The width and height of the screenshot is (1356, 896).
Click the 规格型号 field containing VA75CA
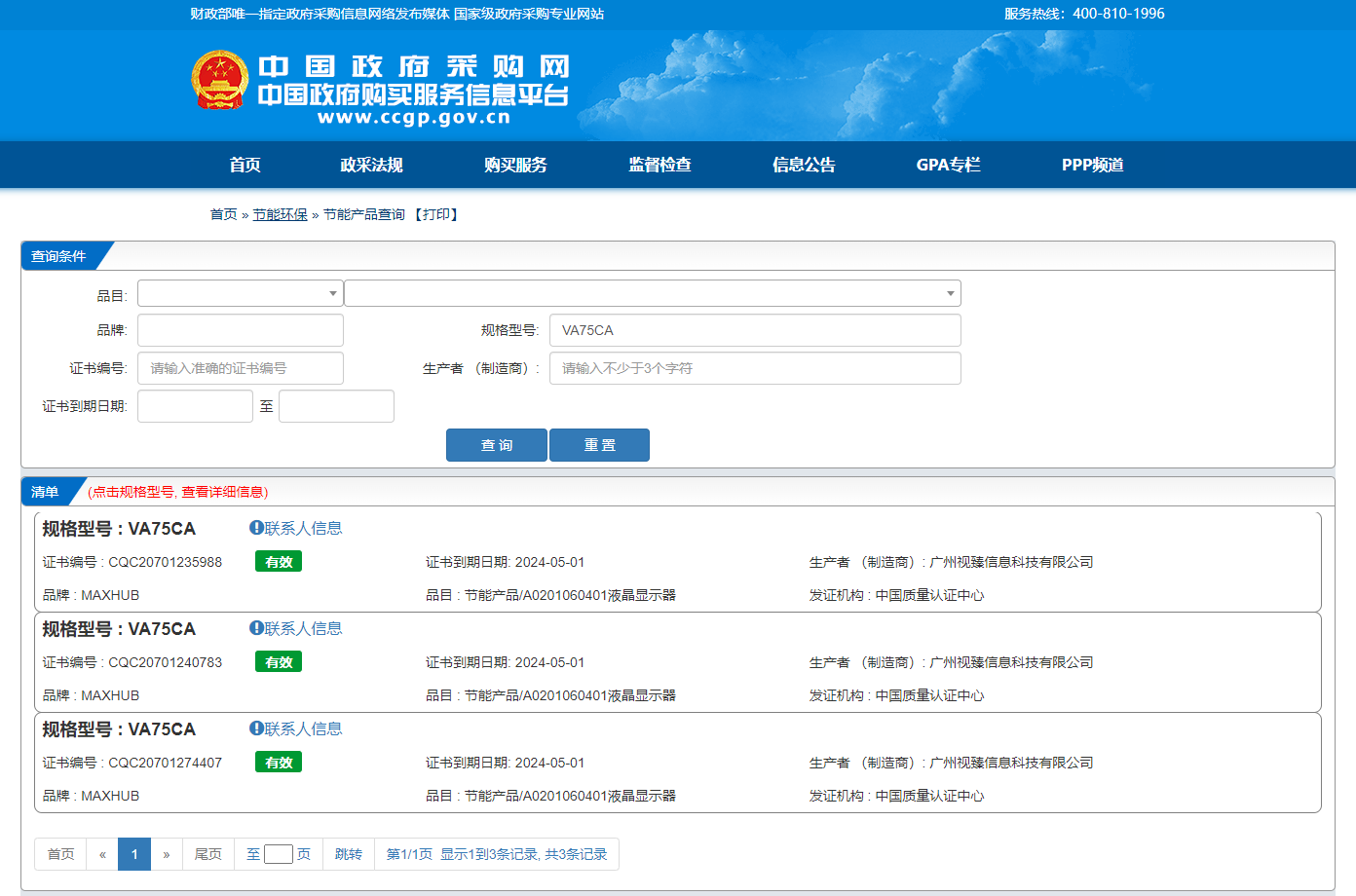click(x=755, y=330)
